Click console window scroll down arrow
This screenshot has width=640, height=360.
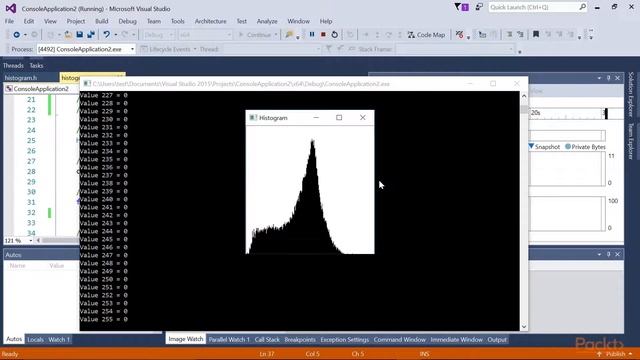point(524,327)
